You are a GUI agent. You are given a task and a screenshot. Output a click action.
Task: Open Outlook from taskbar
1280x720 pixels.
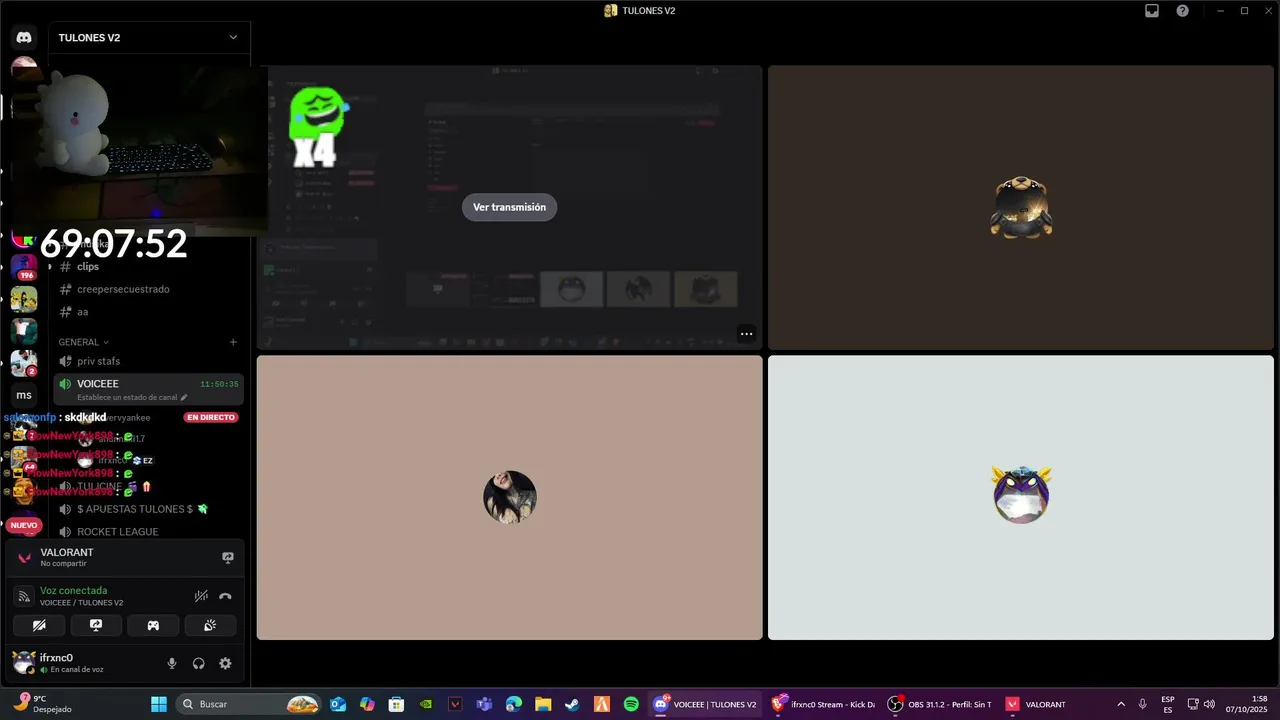coord(338,704)
